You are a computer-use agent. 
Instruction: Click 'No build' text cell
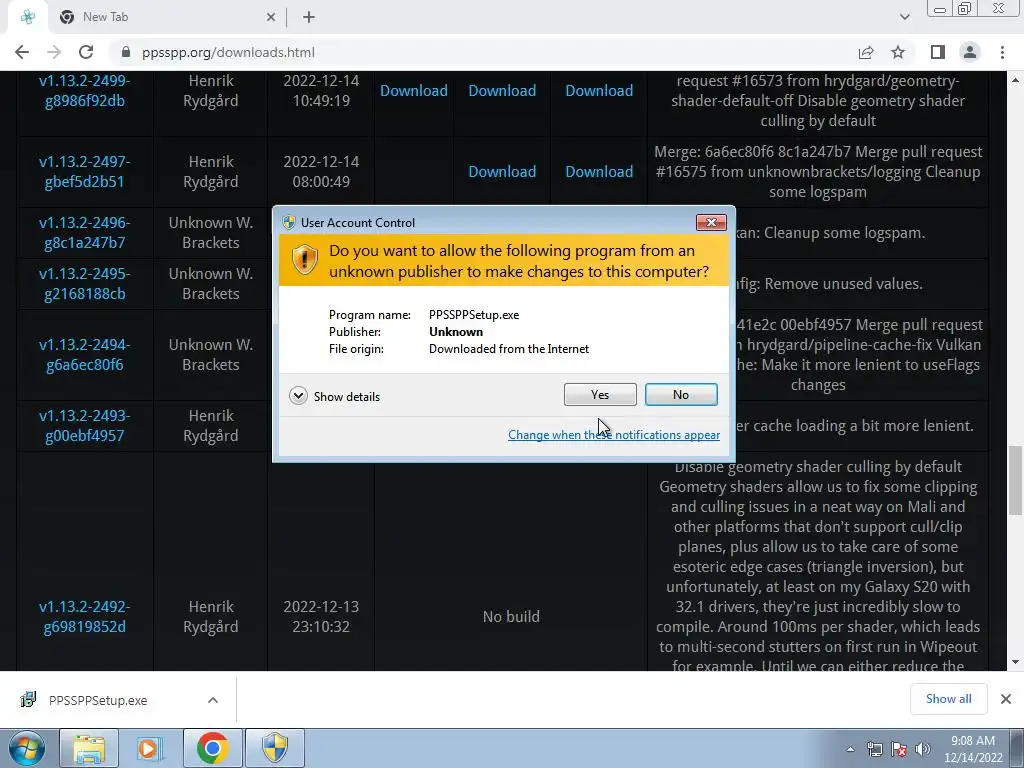click(511, 616)
